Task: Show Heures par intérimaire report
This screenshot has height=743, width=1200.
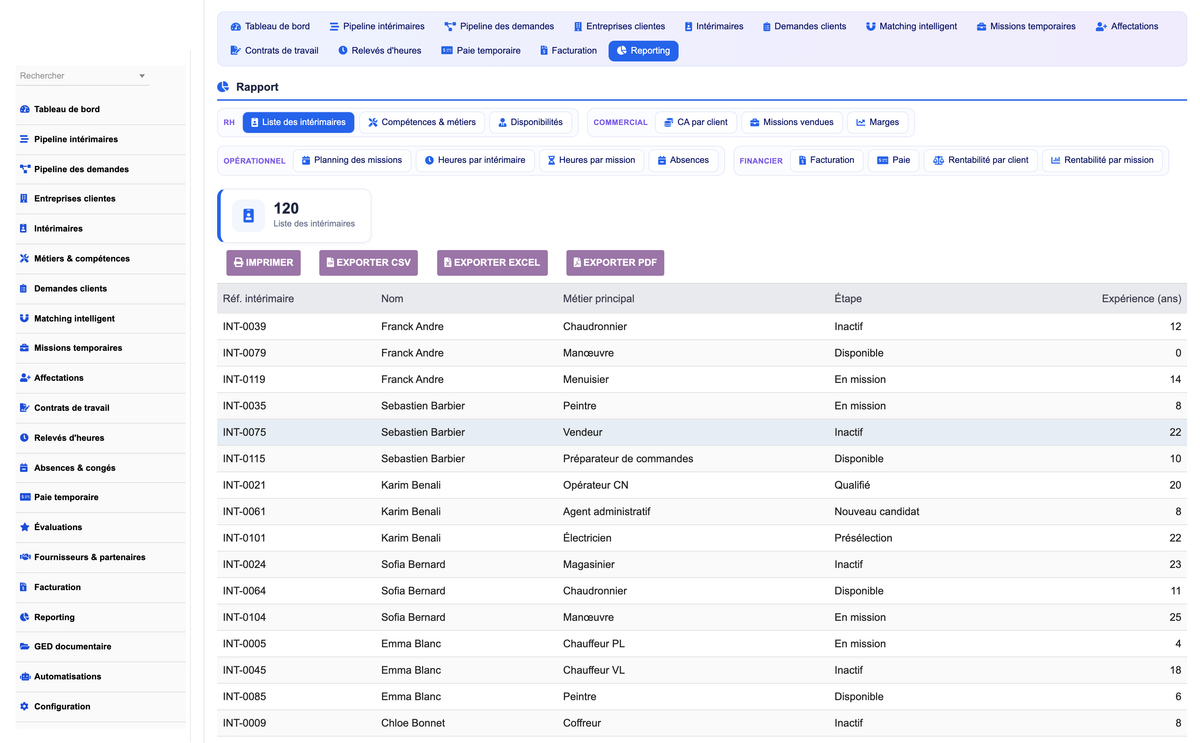Action: pos(475,160)
